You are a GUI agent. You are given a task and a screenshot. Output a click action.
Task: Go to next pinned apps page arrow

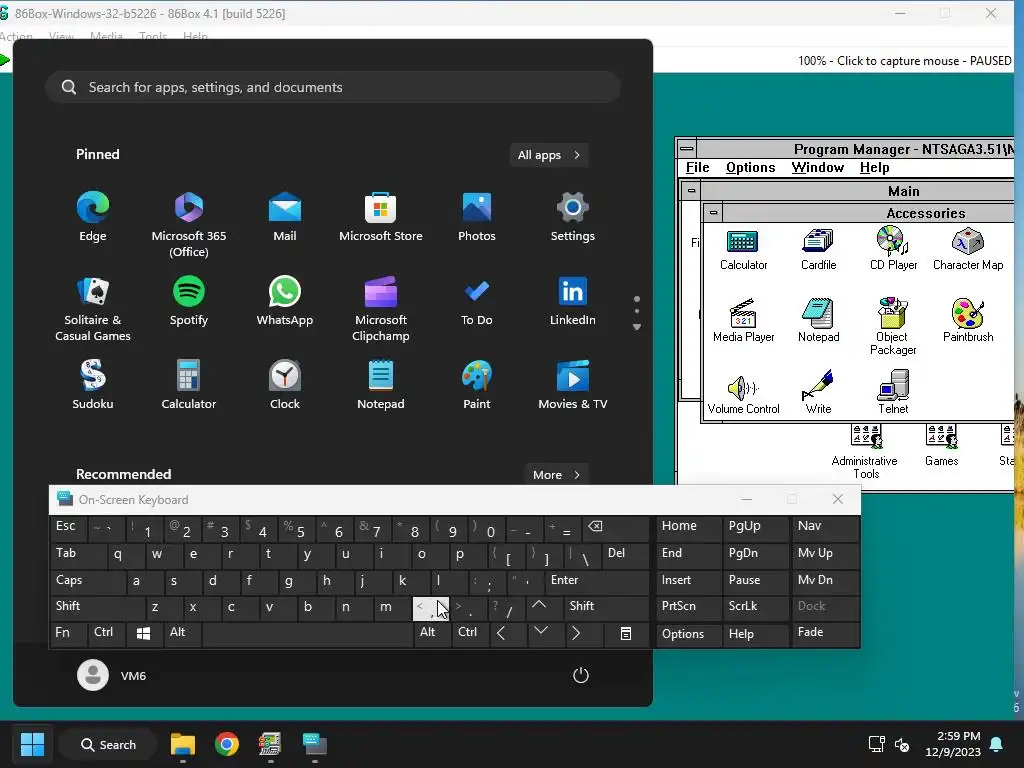[x=637, y=327]
